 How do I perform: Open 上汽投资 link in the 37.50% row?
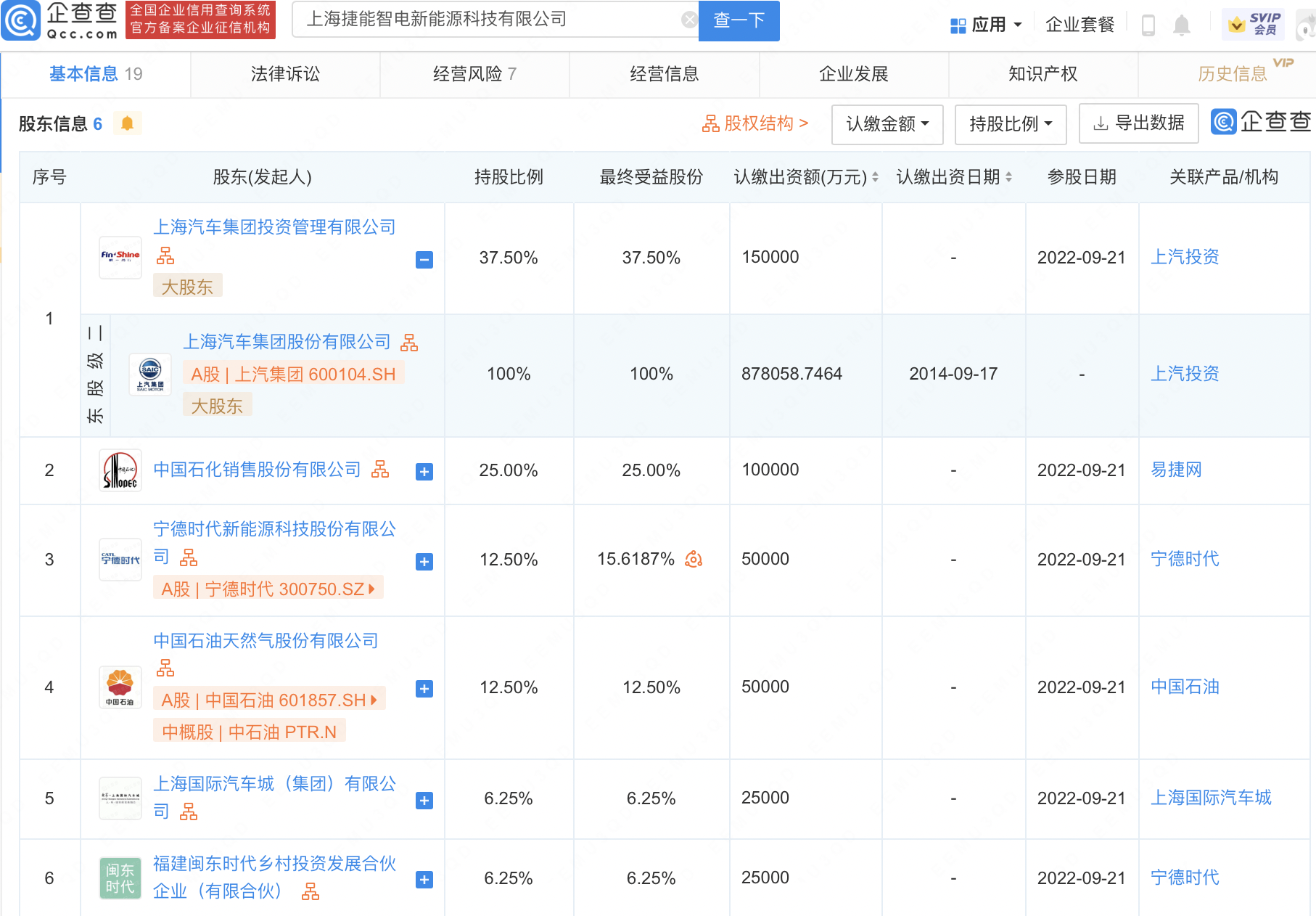pos(1185,257)
